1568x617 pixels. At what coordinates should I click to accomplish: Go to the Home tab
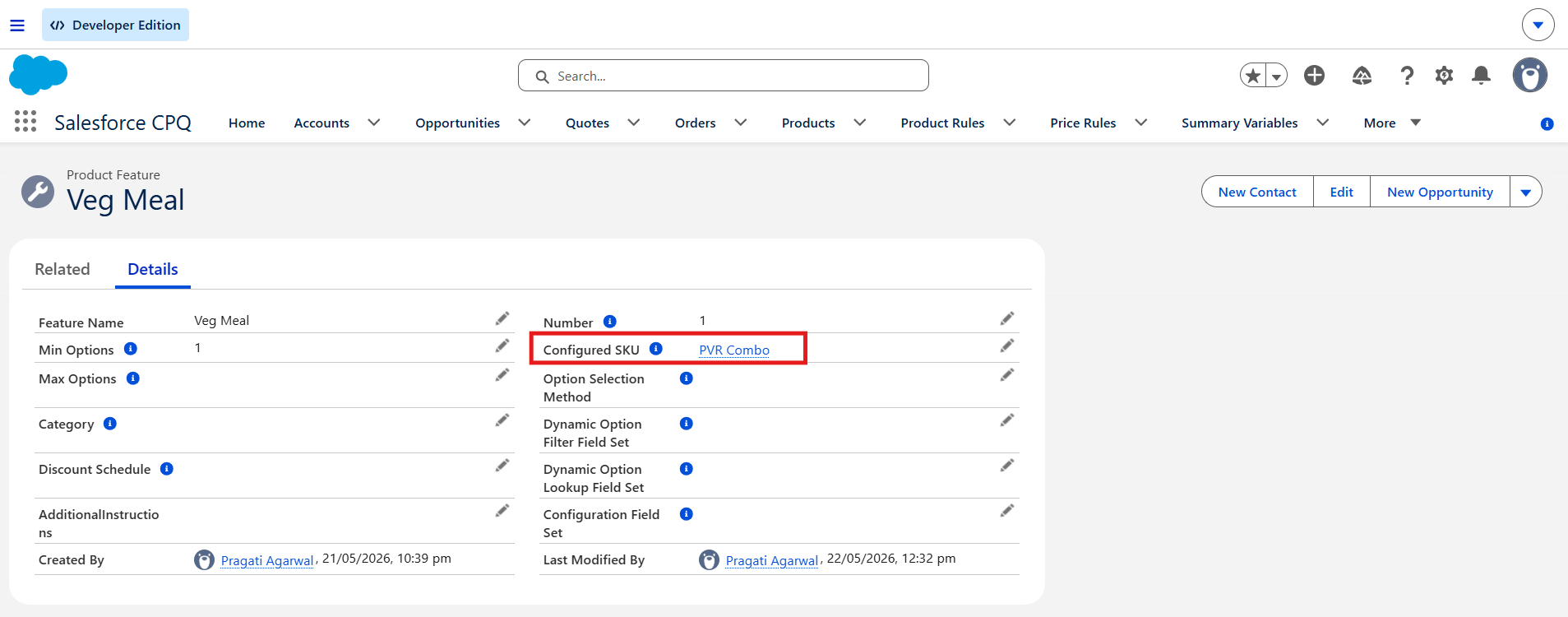[247, 123]
